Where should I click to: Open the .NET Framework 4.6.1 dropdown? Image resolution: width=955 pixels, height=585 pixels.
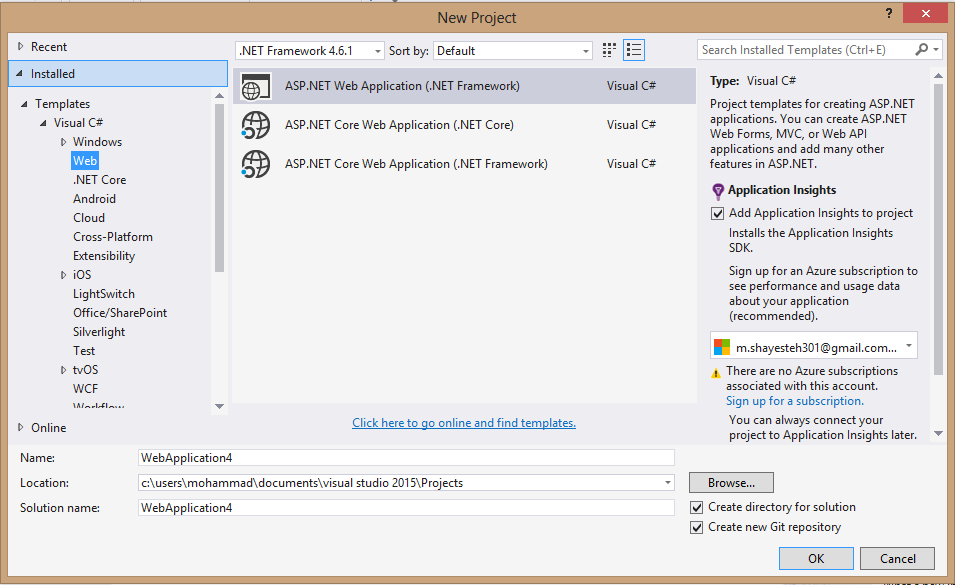(x=376, y=50)
